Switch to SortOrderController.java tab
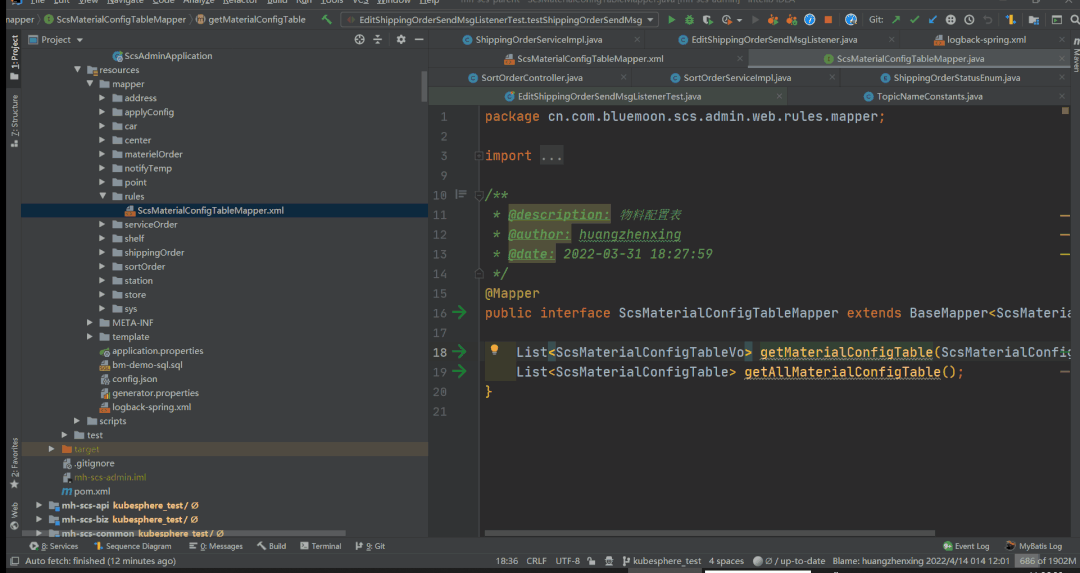 click(531, 78)
